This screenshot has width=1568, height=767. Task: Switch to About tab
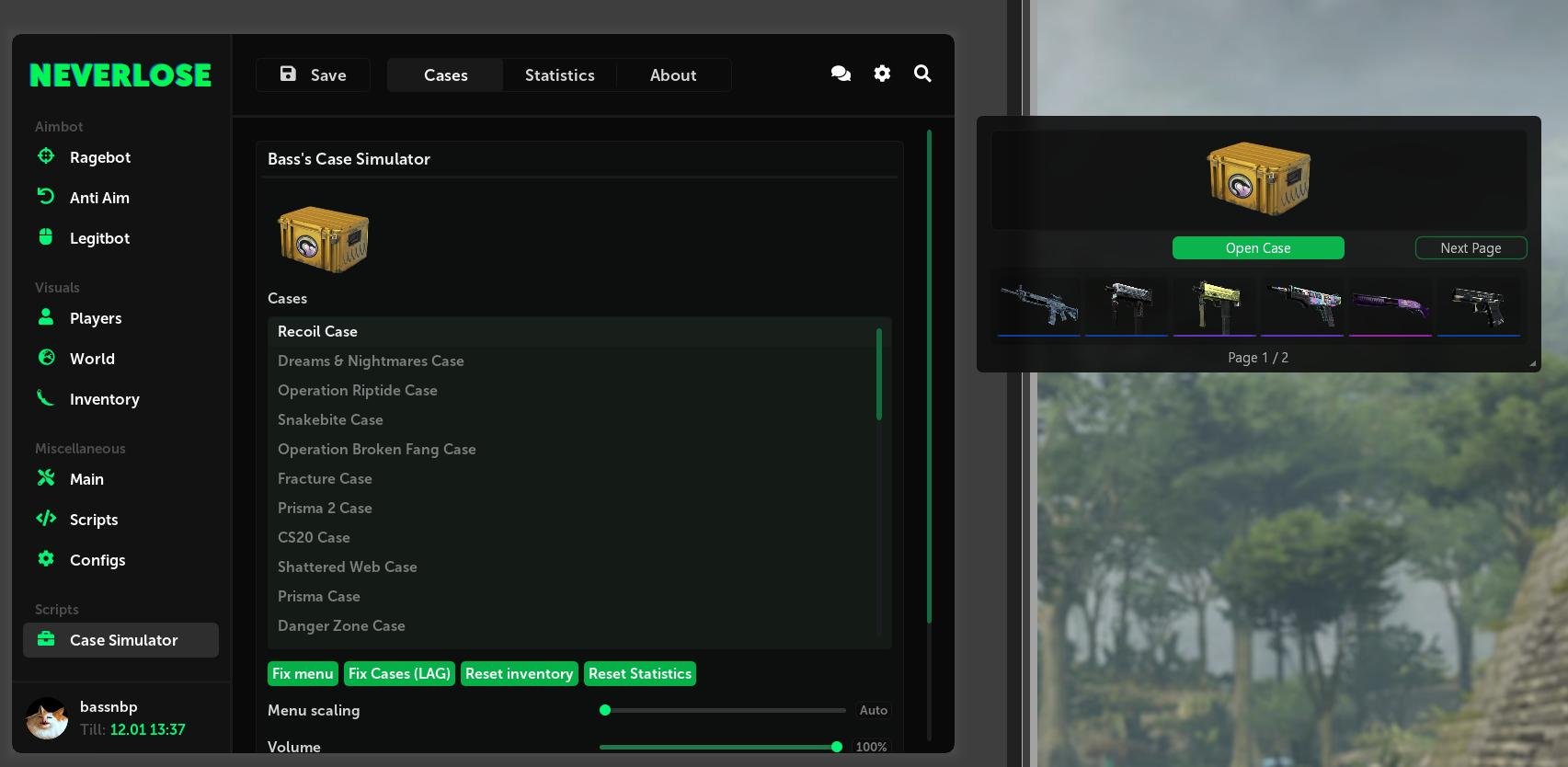coord(673,75)
